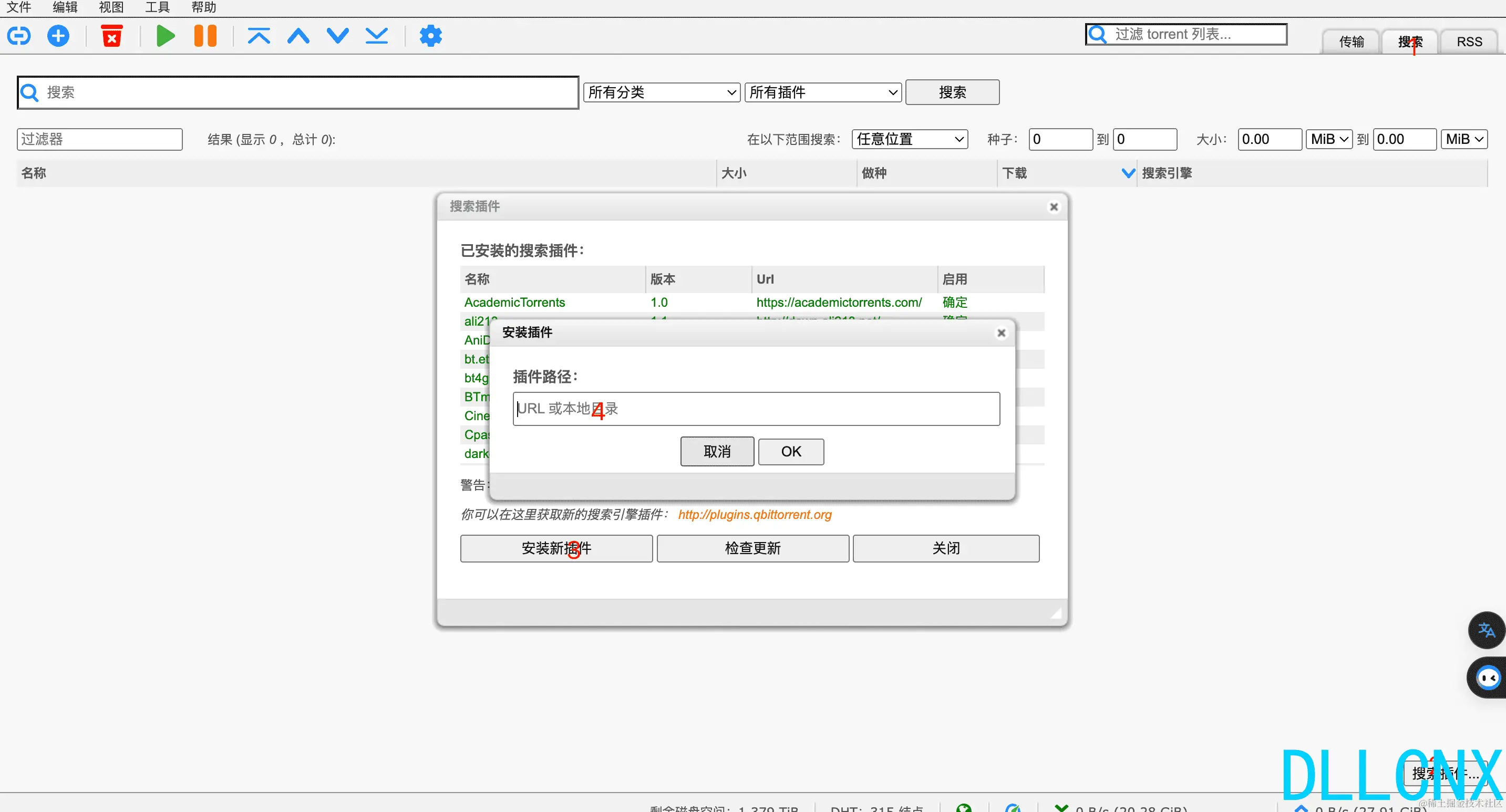Image resolution: width=1506 pixels, height=812 pixels.
Task: Open the settings gear icon
Action: (430, 36)
